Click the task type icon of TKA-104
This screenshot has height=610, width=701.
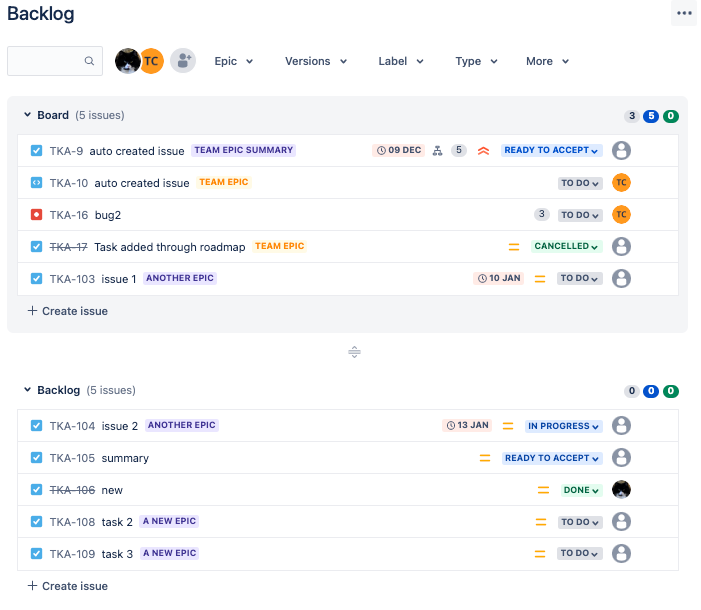pos(37,426)
